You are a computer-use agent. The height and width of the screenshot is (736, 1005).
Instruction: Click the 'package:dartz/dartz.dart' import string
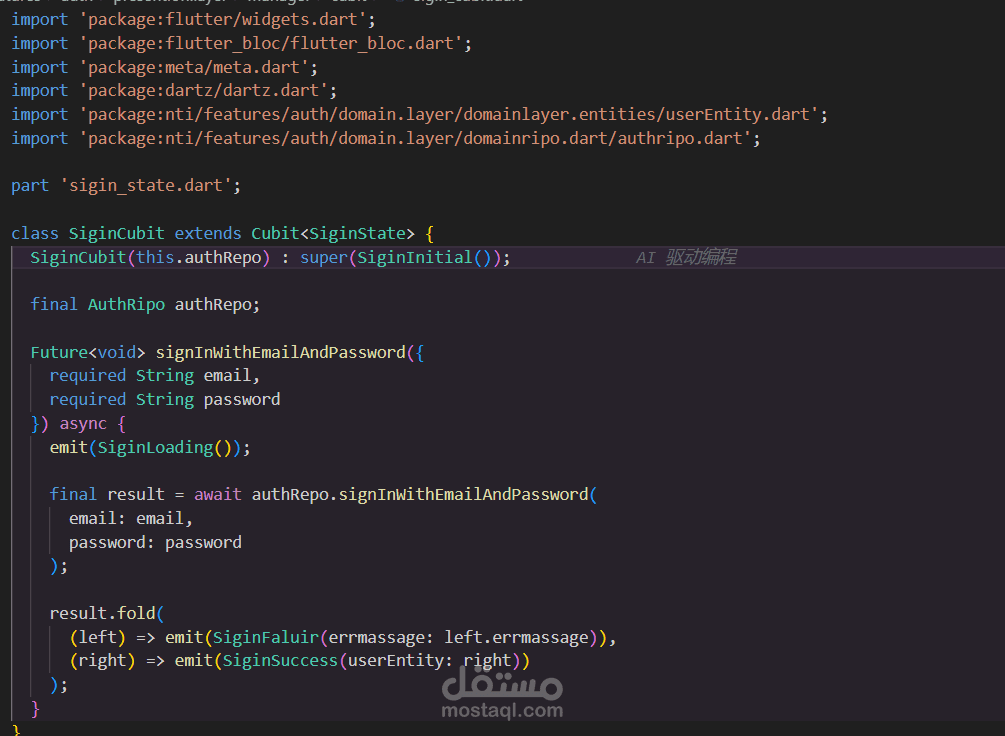(203, 90)
